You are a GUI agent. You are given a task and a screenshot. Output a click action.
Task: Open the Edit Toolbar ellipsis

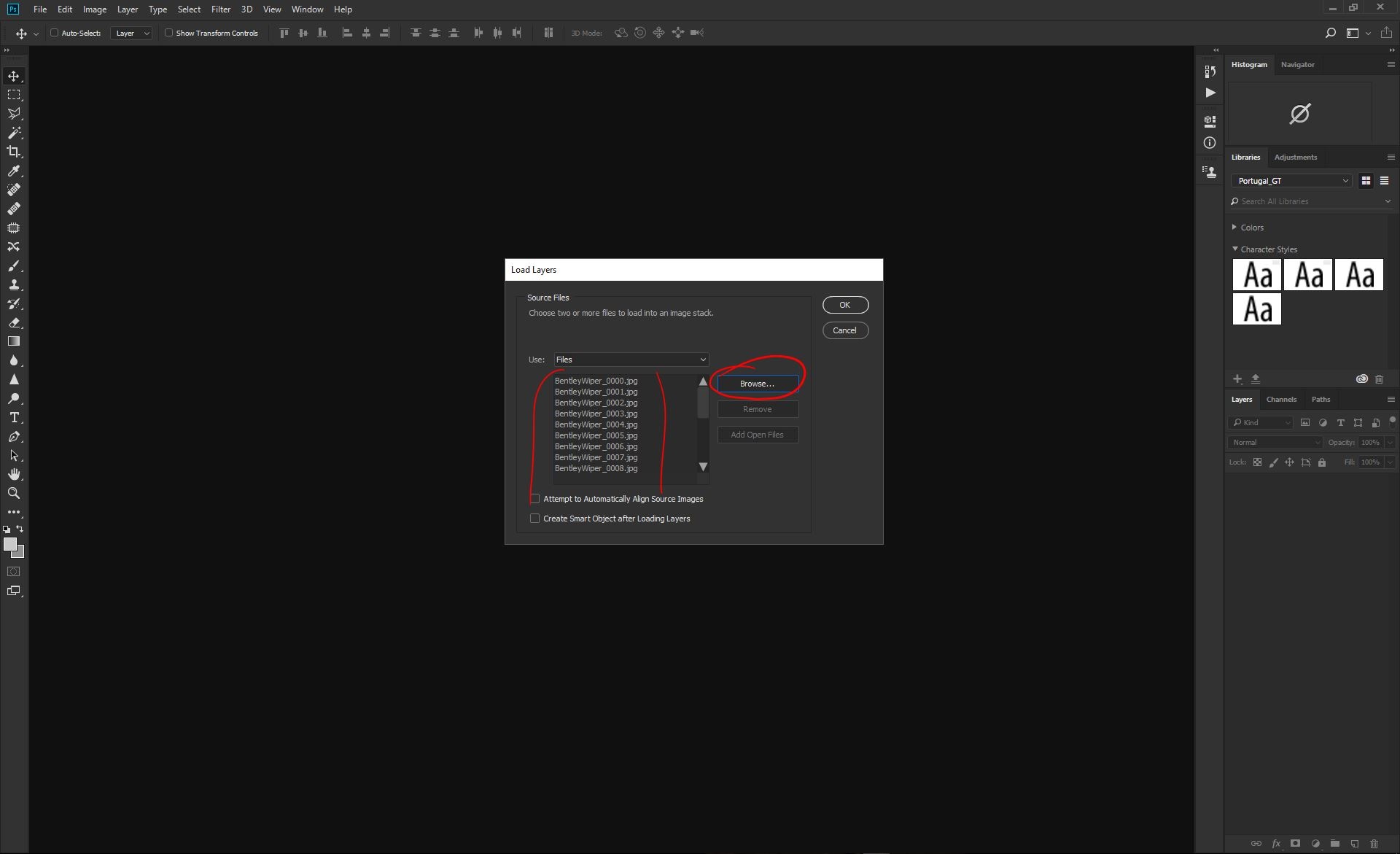point(14,512)
